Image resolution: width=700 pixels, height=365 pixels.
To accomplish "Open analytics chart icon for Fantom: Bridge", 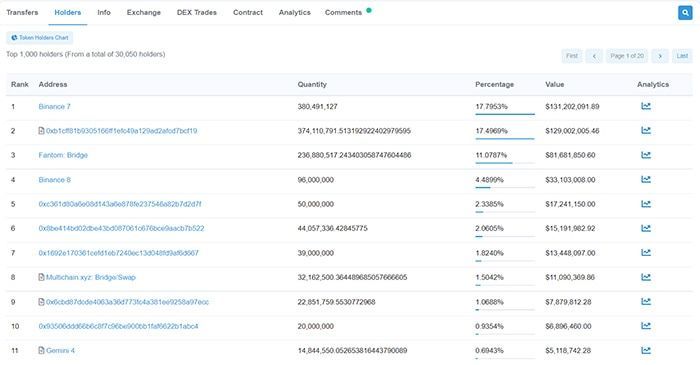I will 646,155.
